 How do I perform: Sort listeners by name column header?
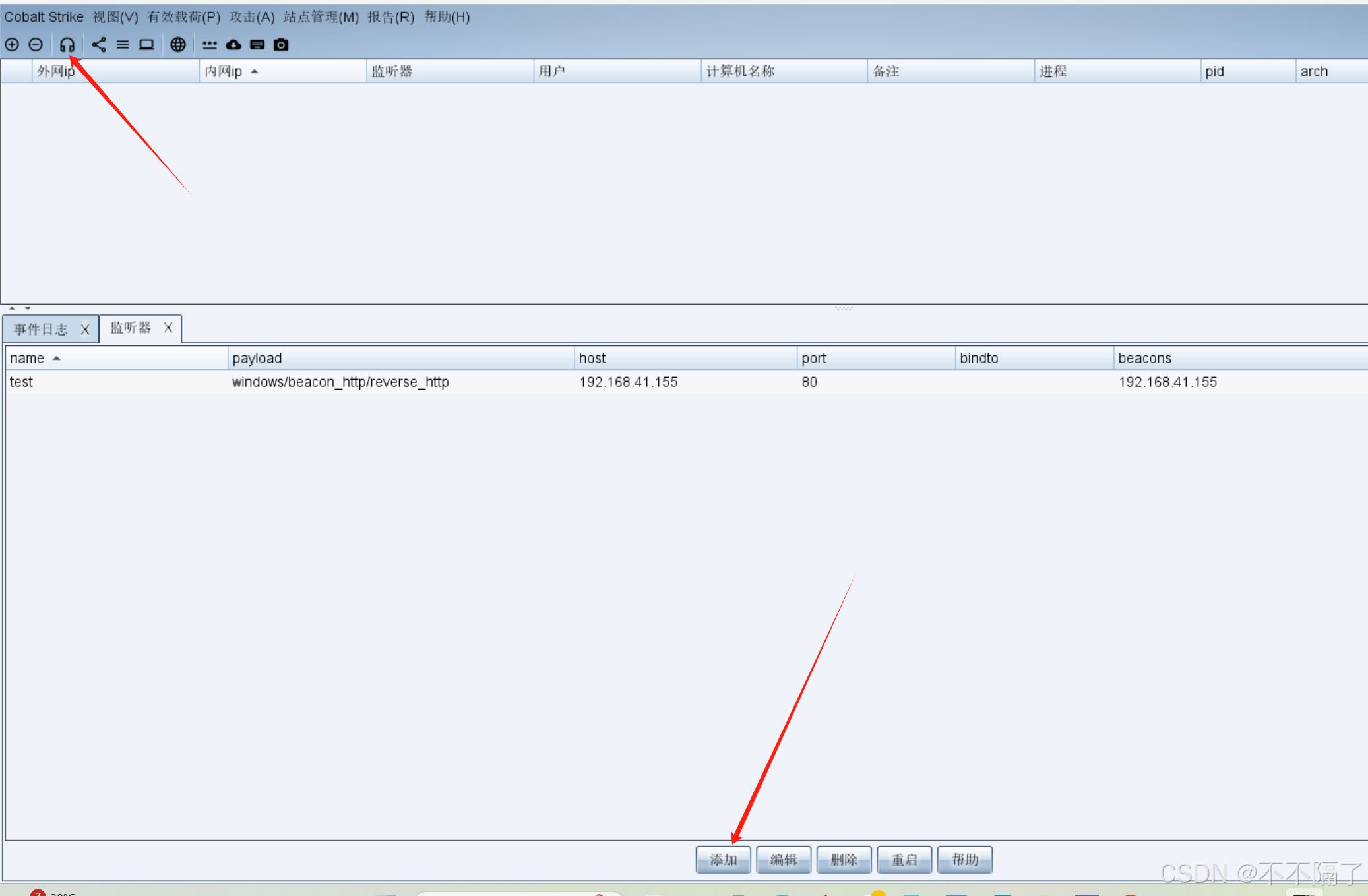tap(28, 358)
